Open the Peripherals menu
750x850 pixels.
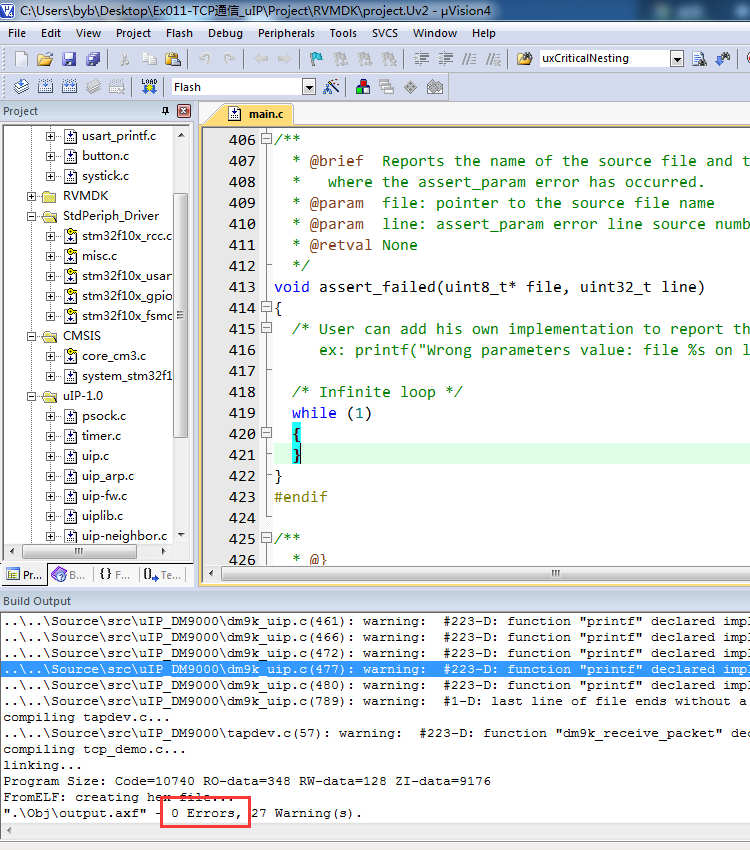(286, 34)
